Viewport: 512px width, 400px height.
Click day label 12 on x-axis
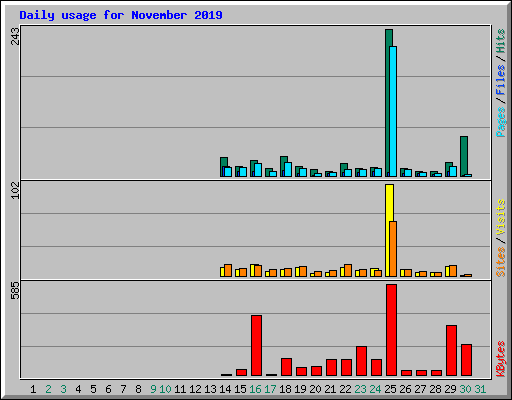pos(195,389)
